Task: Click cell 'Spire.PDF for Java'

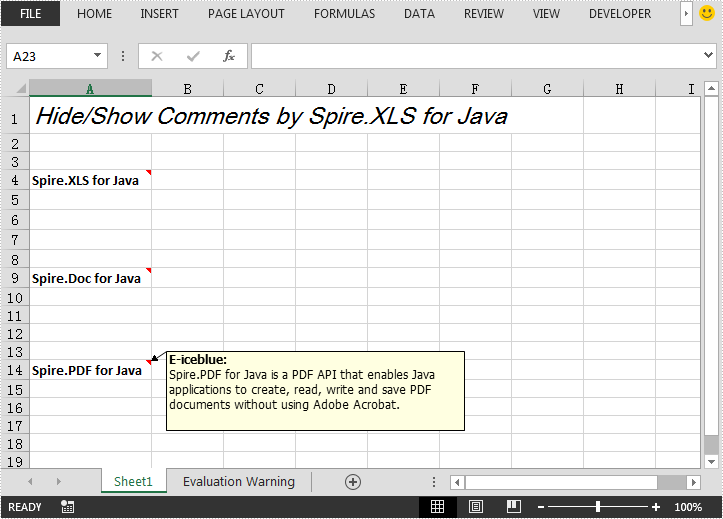Action: tap(90, 370)
